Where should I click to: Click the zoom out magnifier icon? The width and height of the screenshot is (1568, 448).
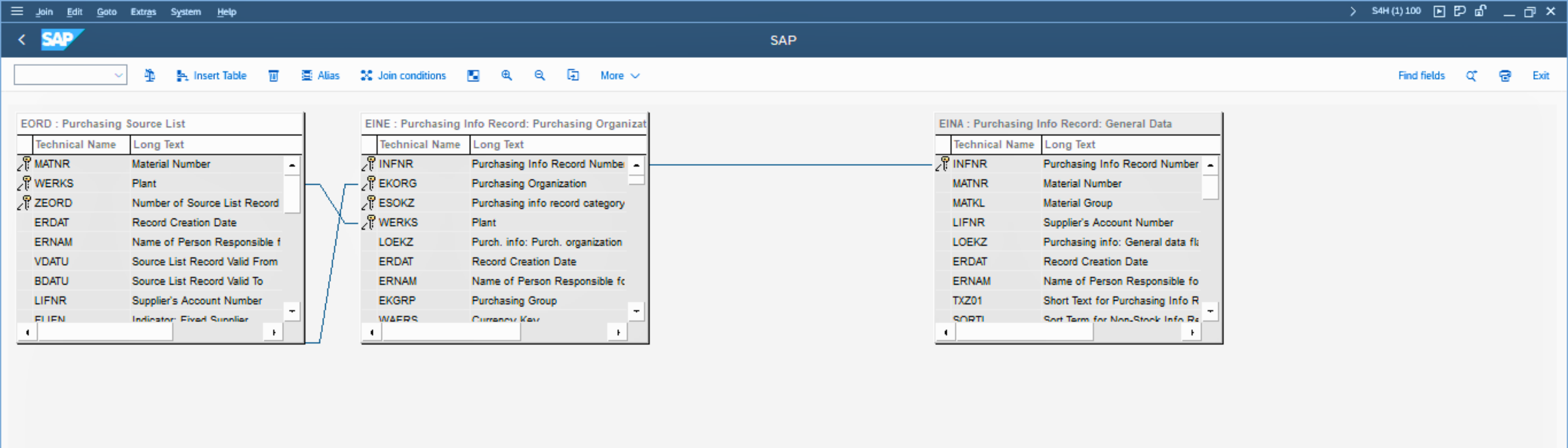[x=539, y=75]
